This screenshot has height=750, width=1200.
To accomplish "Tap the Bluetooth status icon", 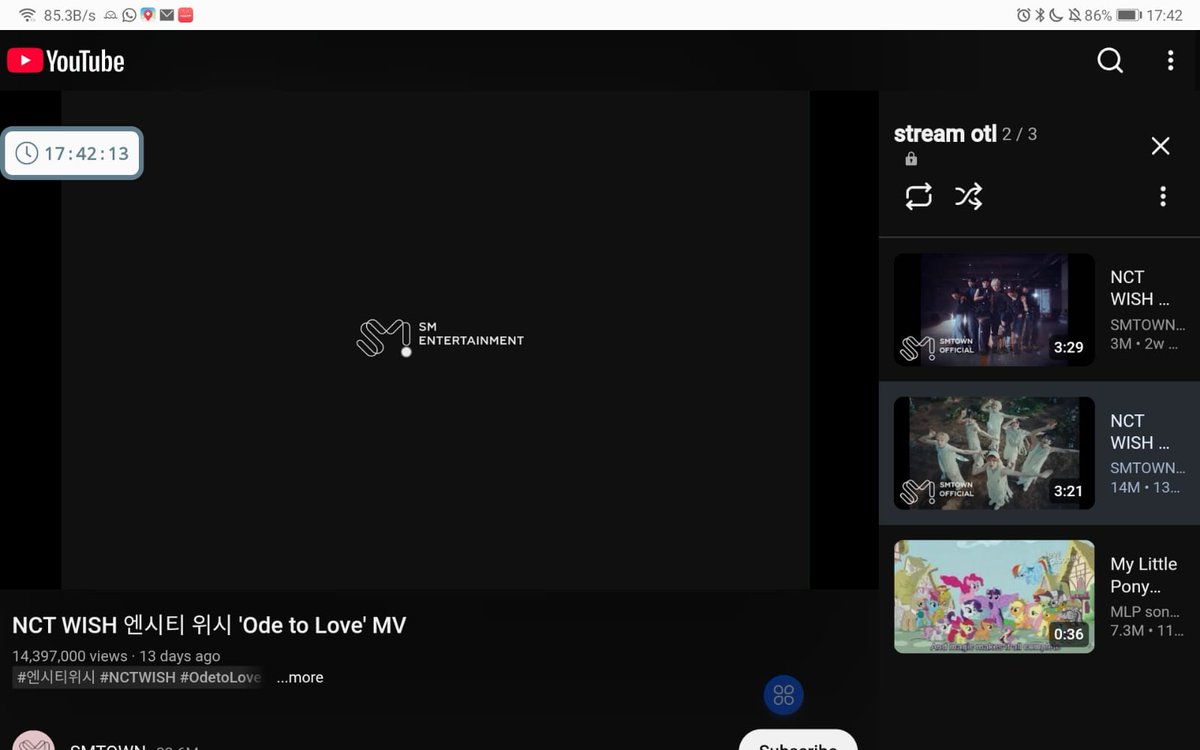I will click(1040, 15).
